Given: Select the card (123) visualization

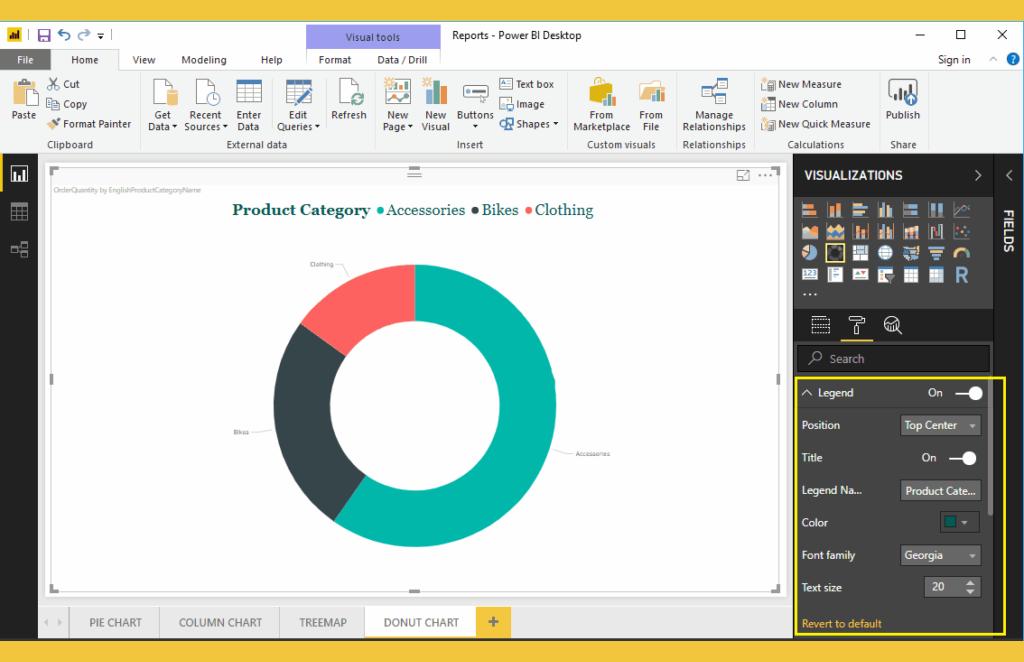Looking at the screenshot, I should [809, 274].
